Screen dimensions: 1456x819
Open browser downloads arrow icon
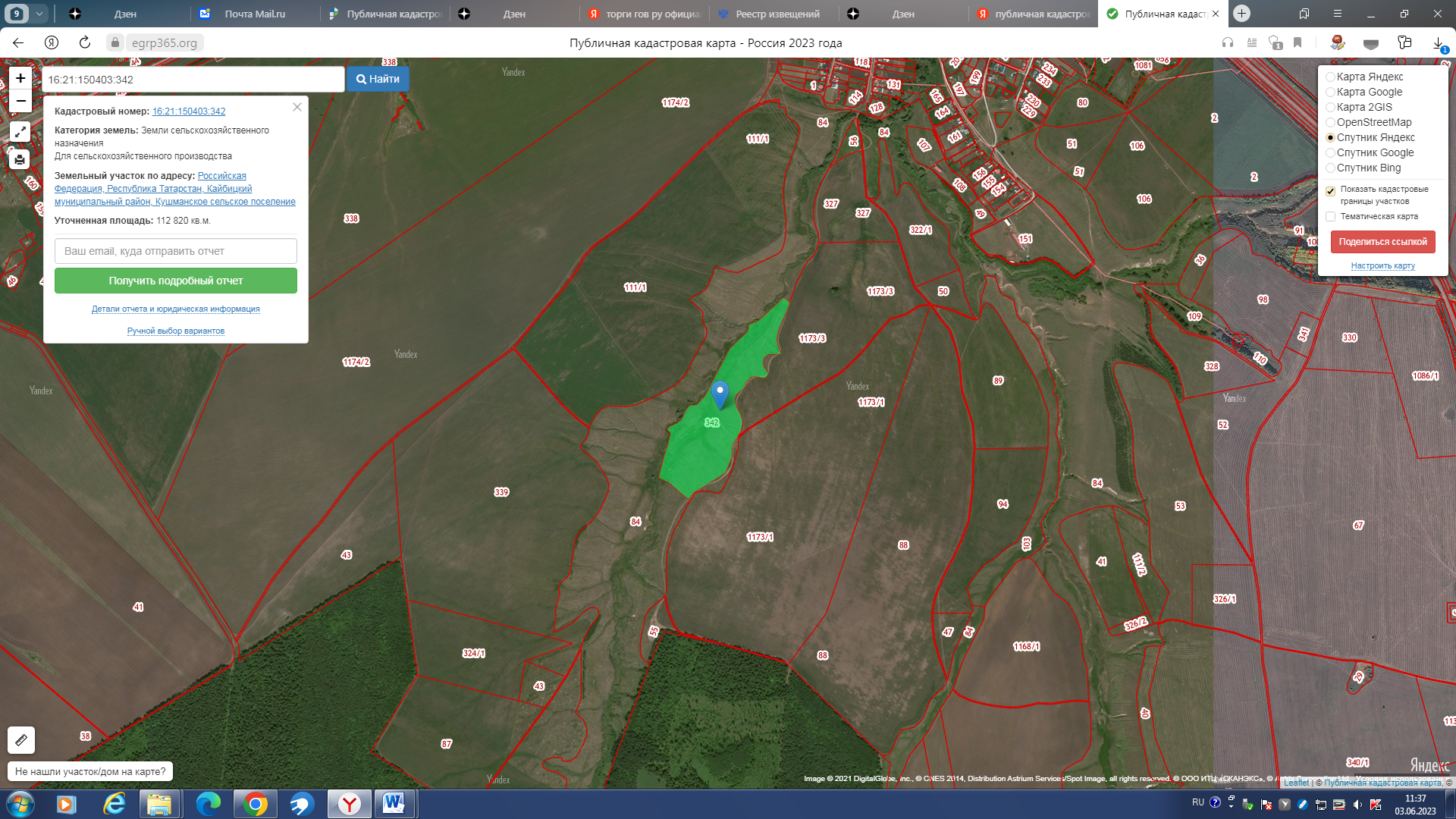click(1438, 43)
